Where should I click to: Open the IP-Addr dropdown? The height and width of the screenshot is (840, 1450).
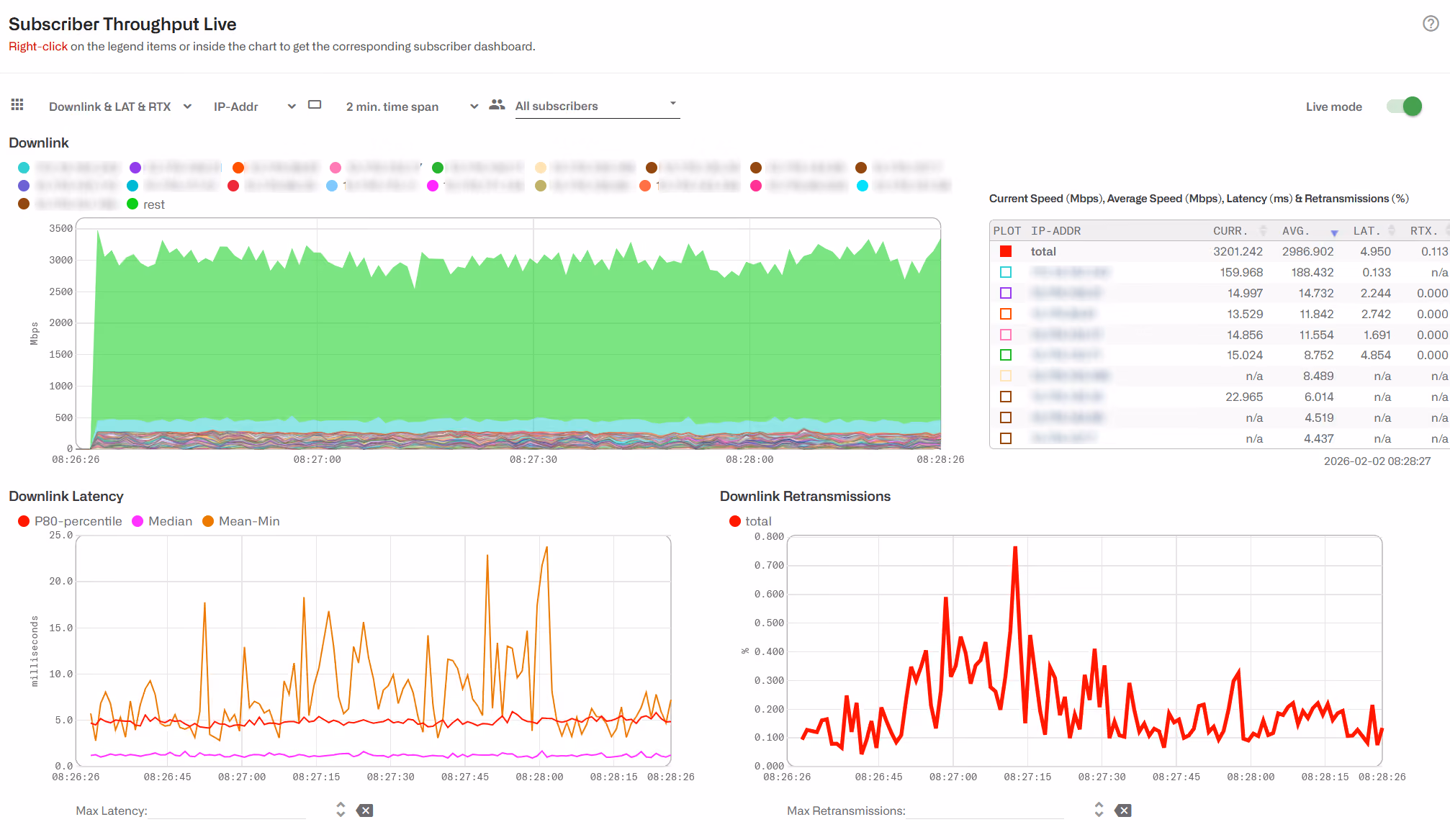(x=255, y=107)
